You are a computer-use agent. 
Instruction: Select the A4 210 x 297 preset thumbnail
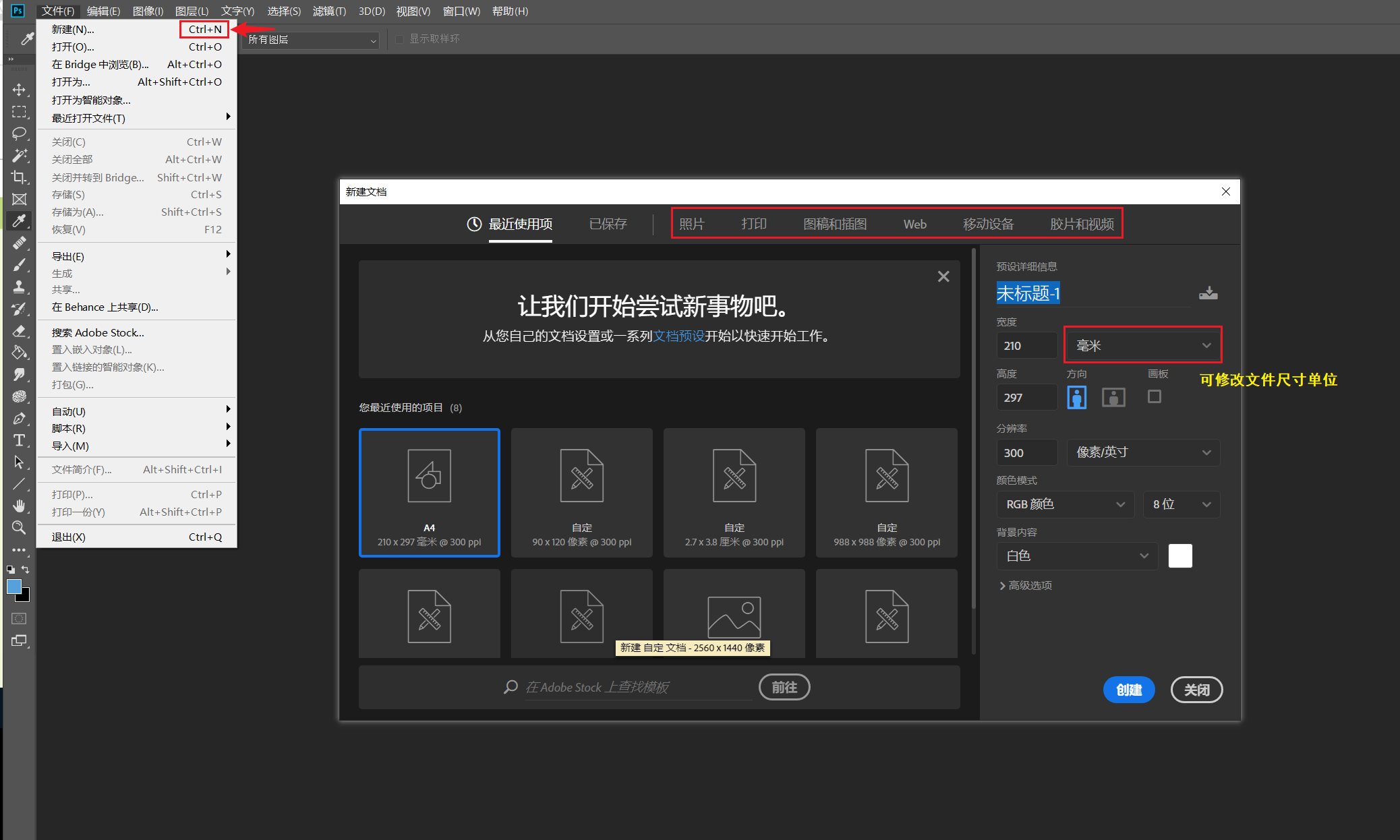(429, 492)
